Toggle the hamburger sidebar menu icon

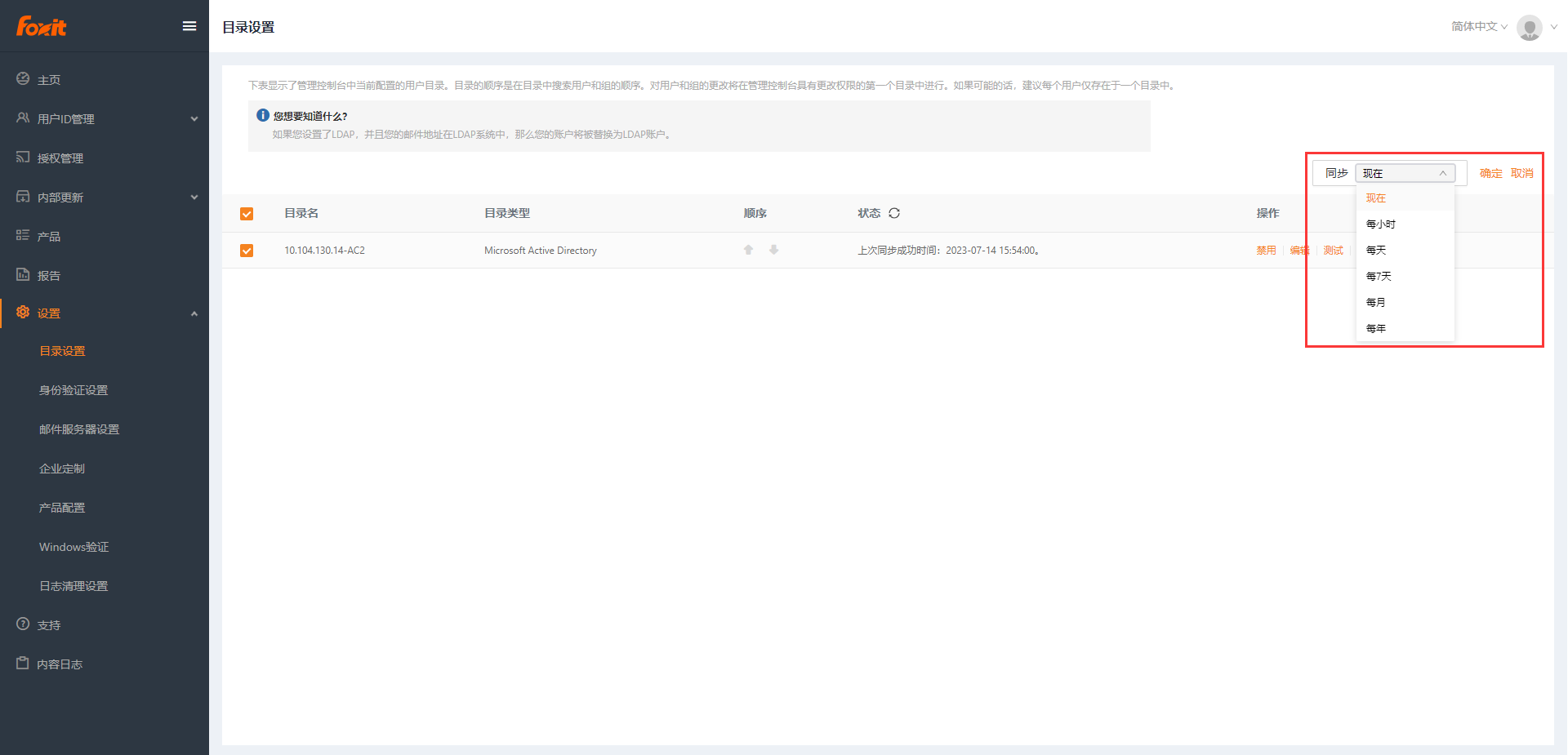pyautogui.click(x=189, y=26)
